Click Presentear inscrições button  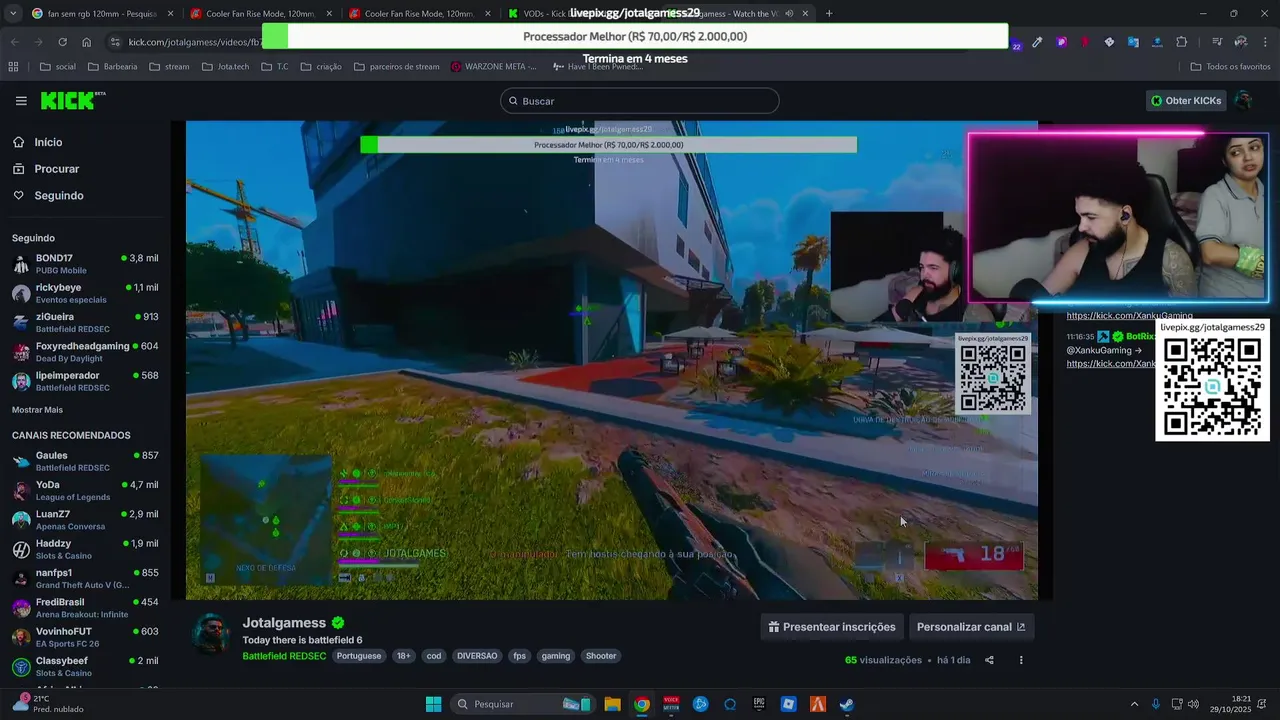pyautogui.click(x=832, y=627)
